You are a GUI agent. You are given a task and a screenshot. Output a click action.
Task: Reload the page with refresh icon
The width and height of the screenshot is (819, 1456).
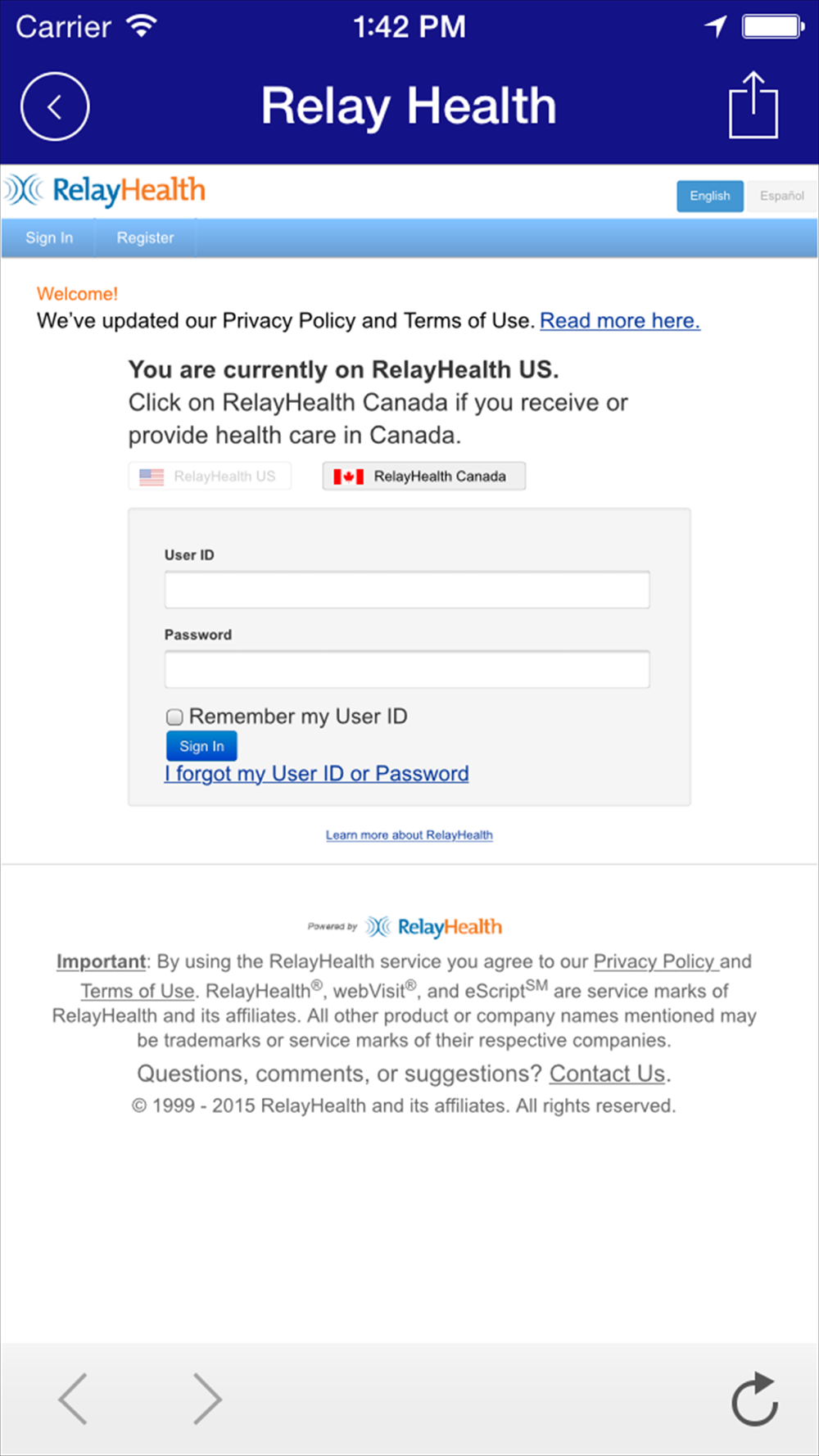754,1399
